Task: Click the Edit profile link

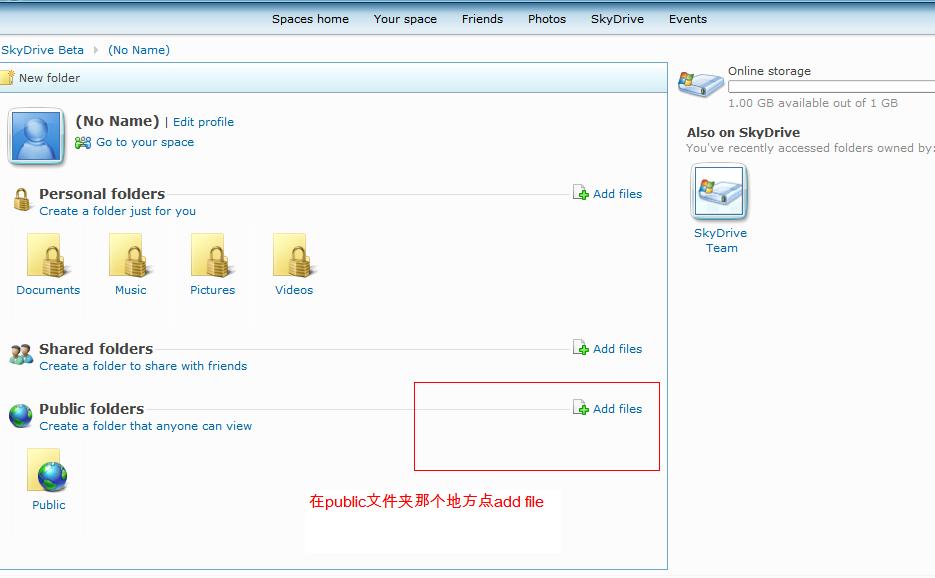Action: click(x=203, y=122)
